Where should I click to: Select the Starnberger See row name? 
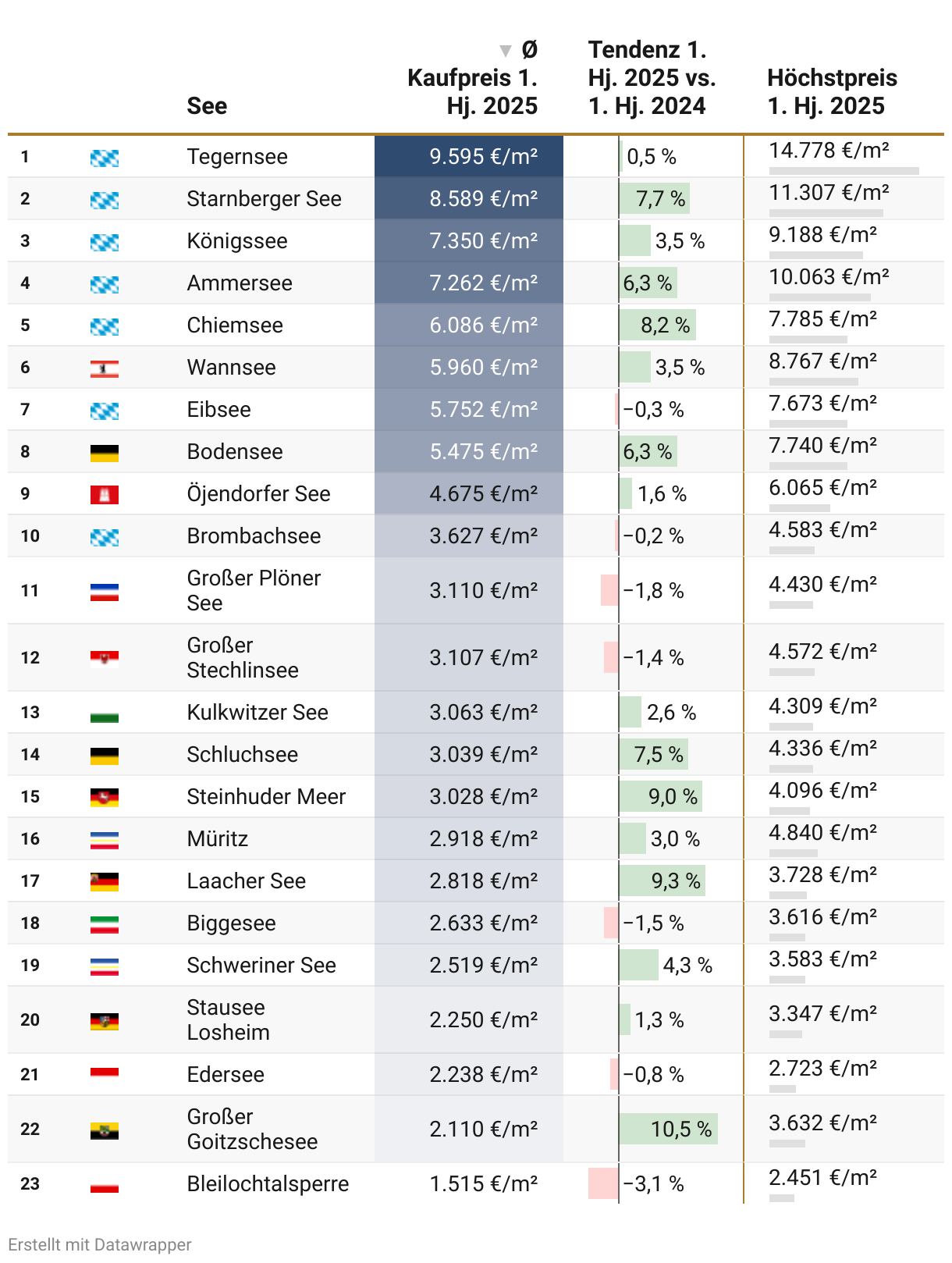[264, 199]
